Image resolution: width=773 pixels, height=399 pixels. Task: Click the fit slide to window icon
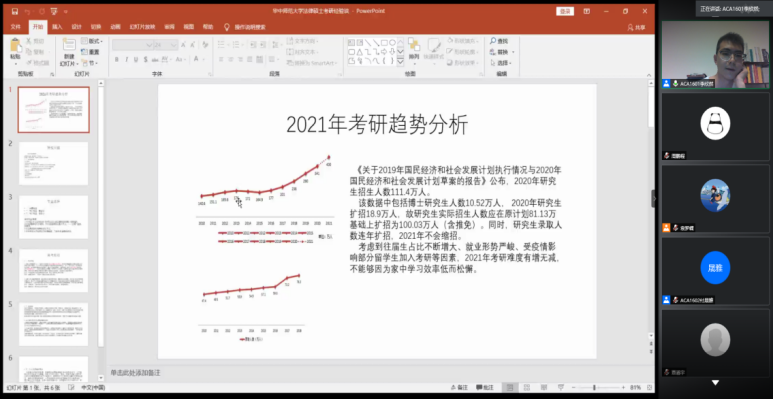tap(648, 388)
